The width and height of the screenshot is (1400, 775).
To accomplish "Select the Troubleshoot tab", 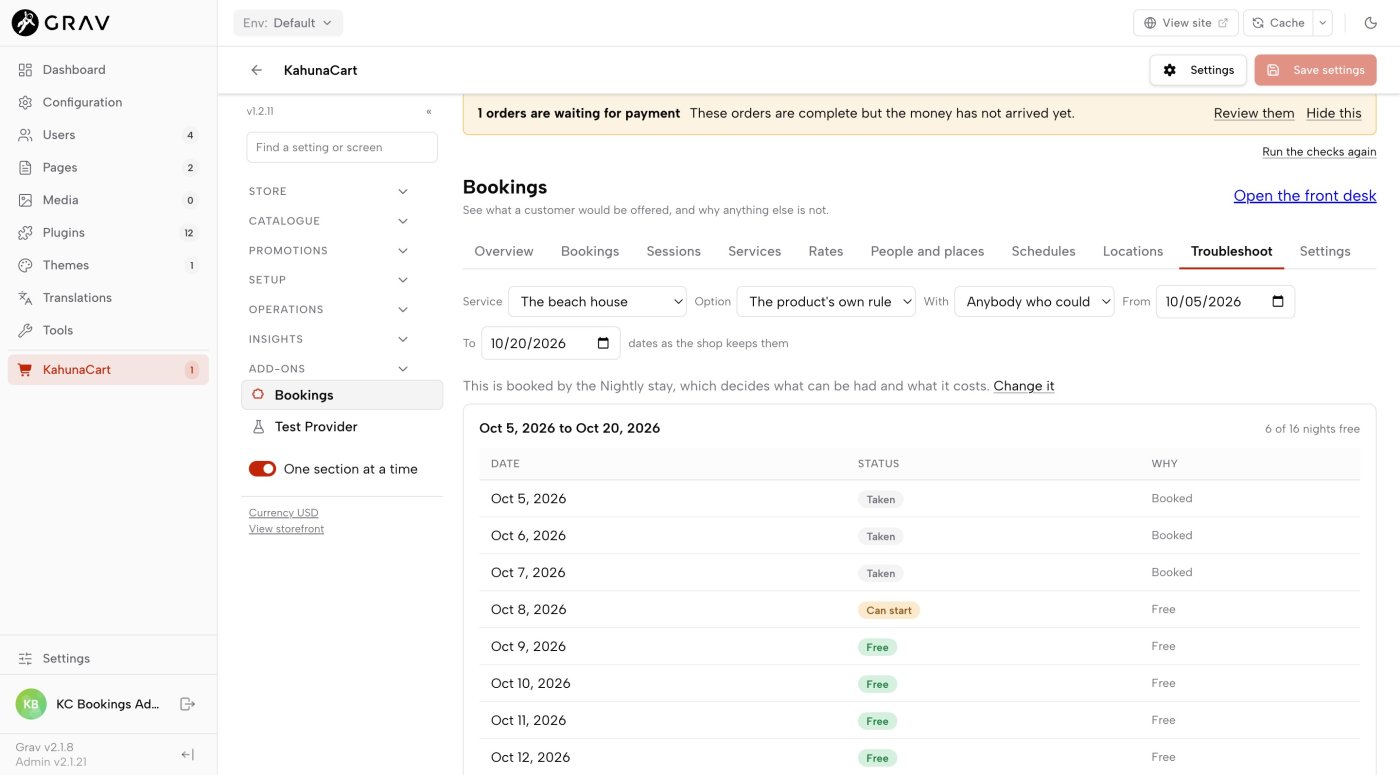I will (1231, 251).
